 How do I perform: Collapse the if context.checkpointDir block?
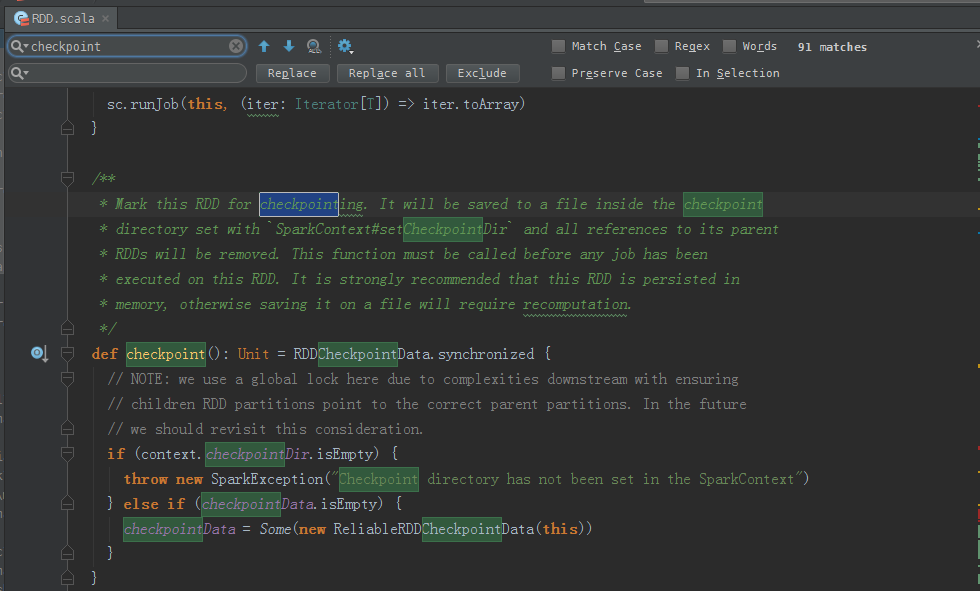click(68, 454)
